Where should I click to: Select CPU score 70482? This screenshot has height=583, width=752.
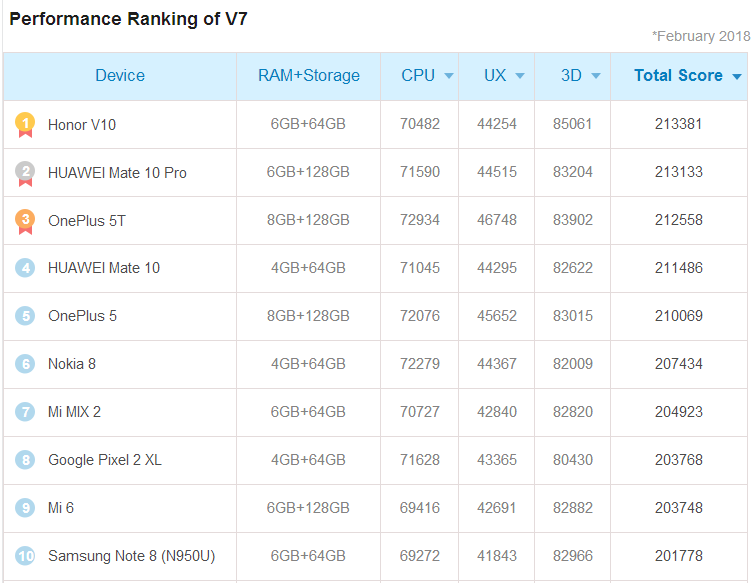pos(420,124)
